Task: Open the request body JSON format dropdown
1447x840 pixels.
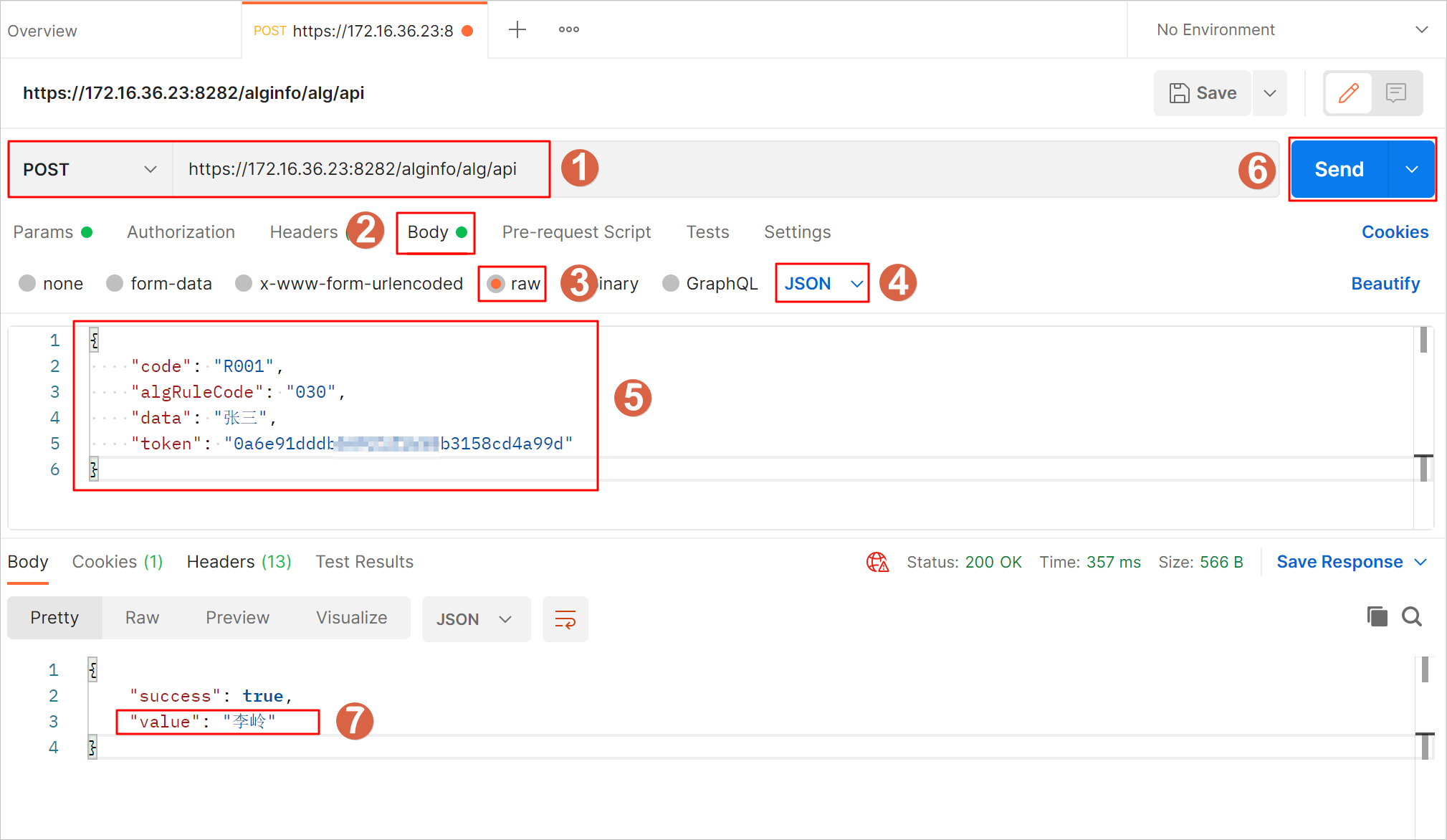Action: tap(822, 283)
